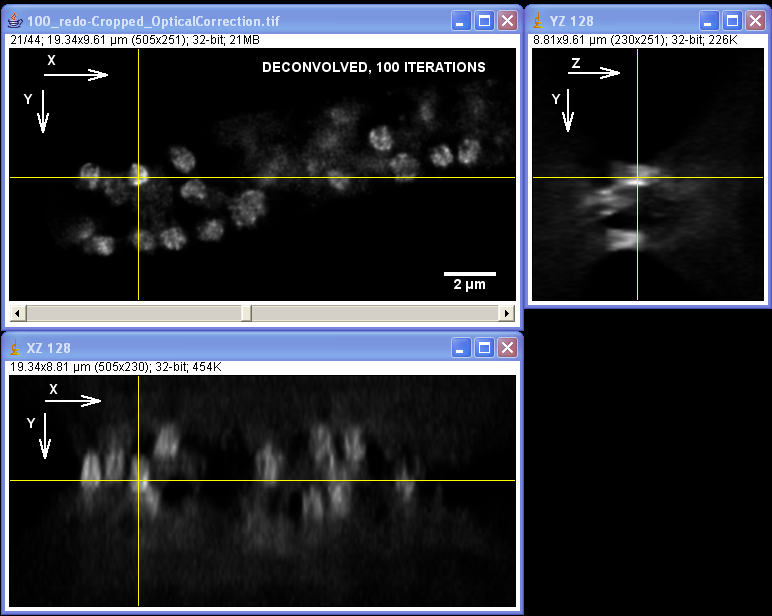772x616 pixels.
Task: Maximize the 100_redo-Cropped_OpticalCorrection.tif window
Action: click(484, 21)
